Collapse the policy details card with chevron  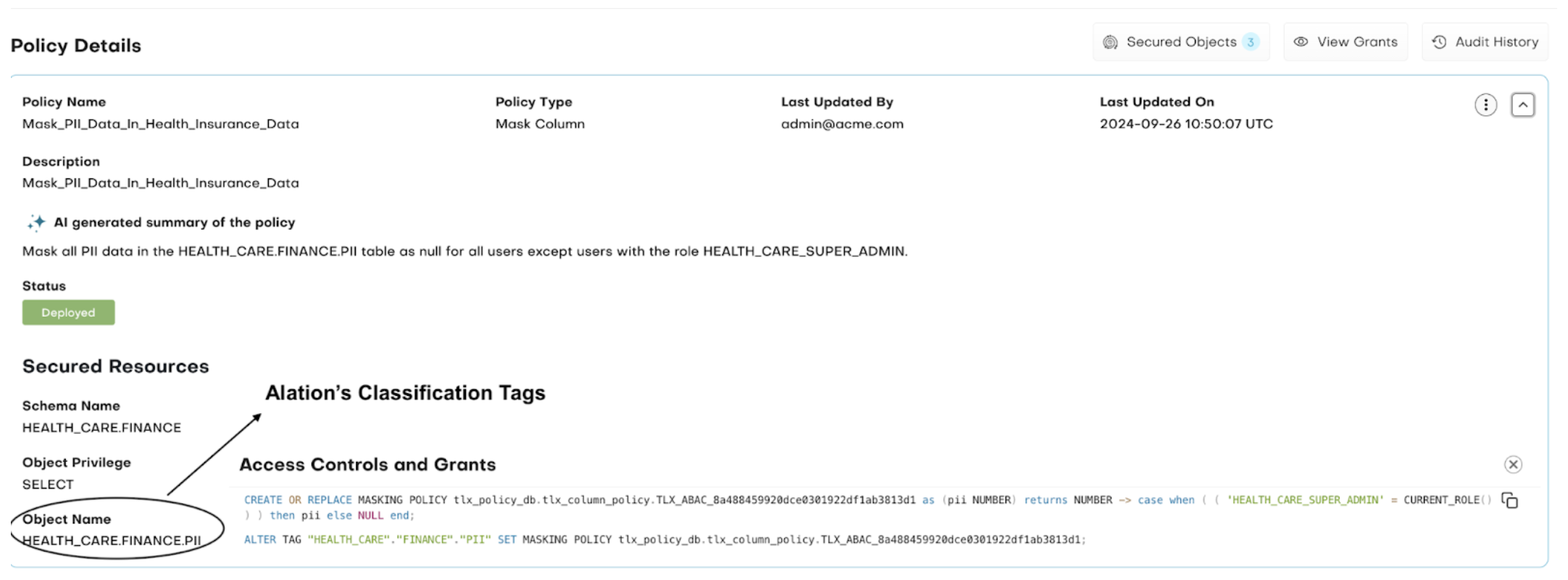coord(1522,105)
